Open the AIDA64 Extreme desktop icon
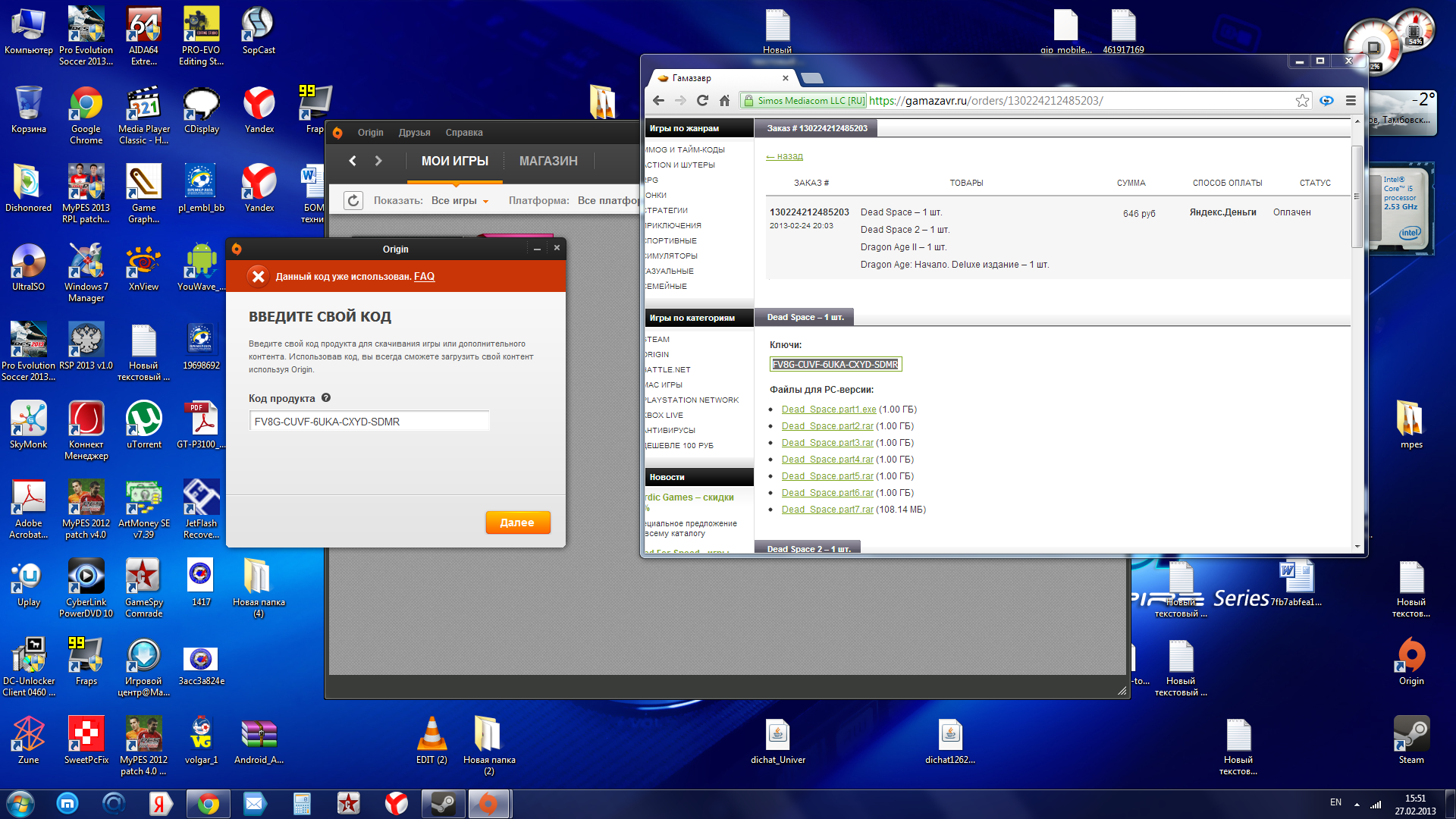 click(143, 36)
